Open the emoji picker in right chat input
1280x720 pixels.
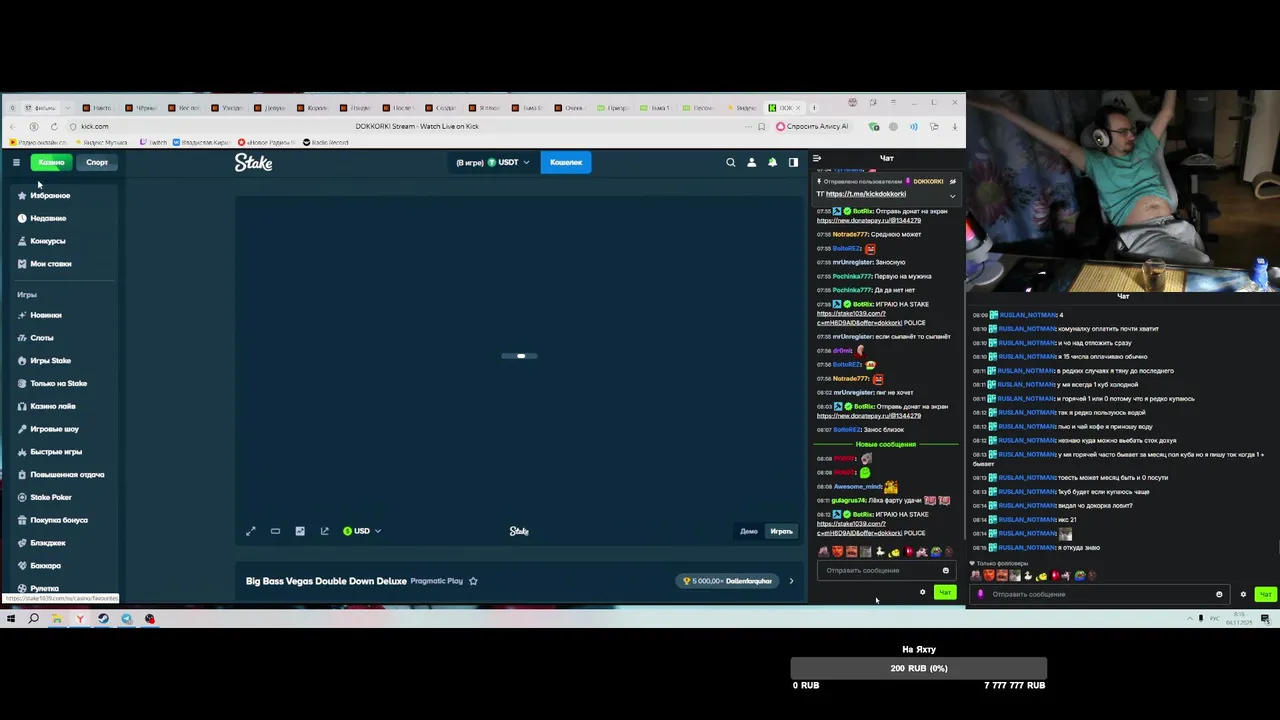(1219, 595)
